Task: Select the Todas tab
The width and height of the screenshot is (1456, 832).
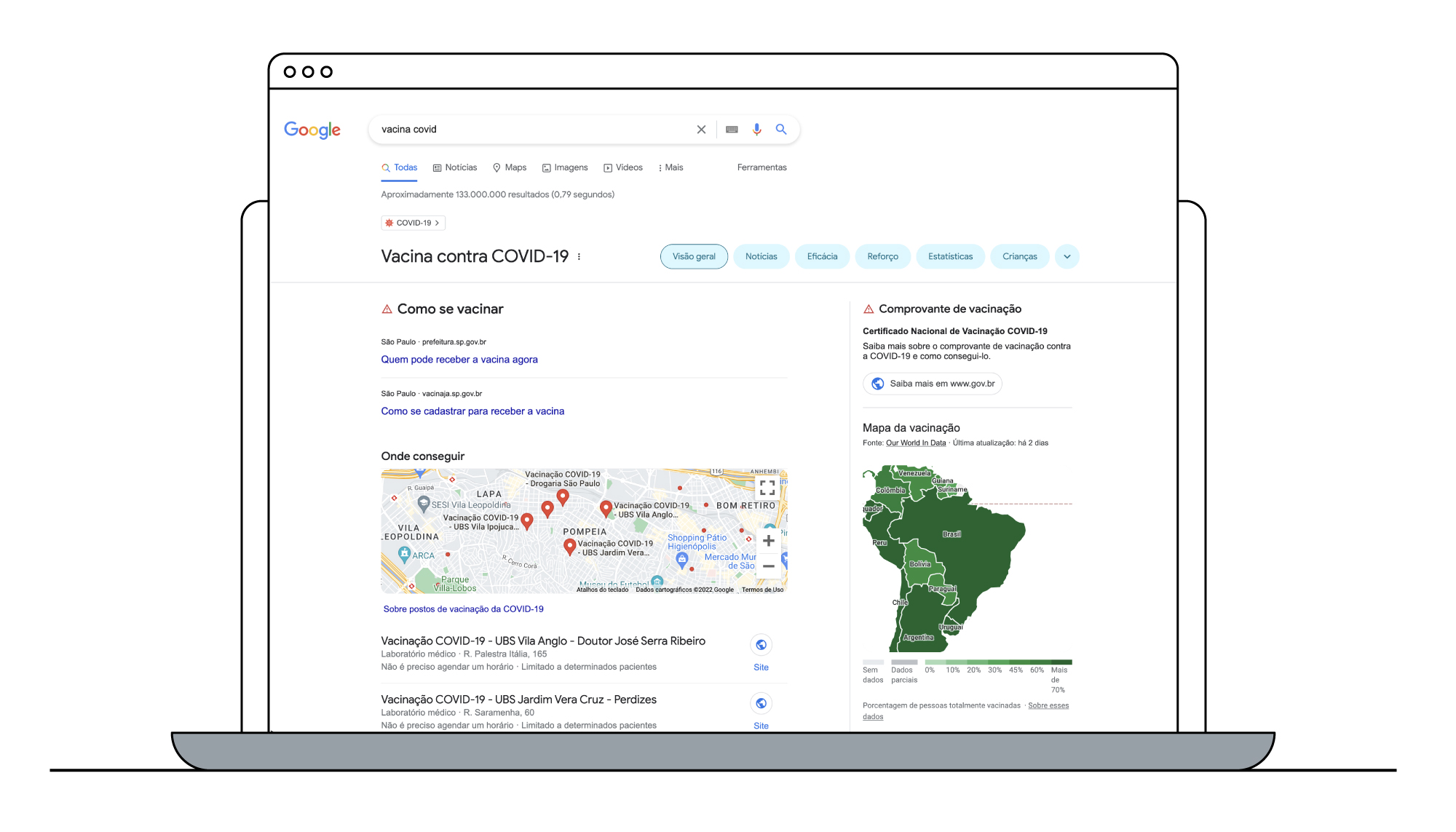Action: point(400,167)
